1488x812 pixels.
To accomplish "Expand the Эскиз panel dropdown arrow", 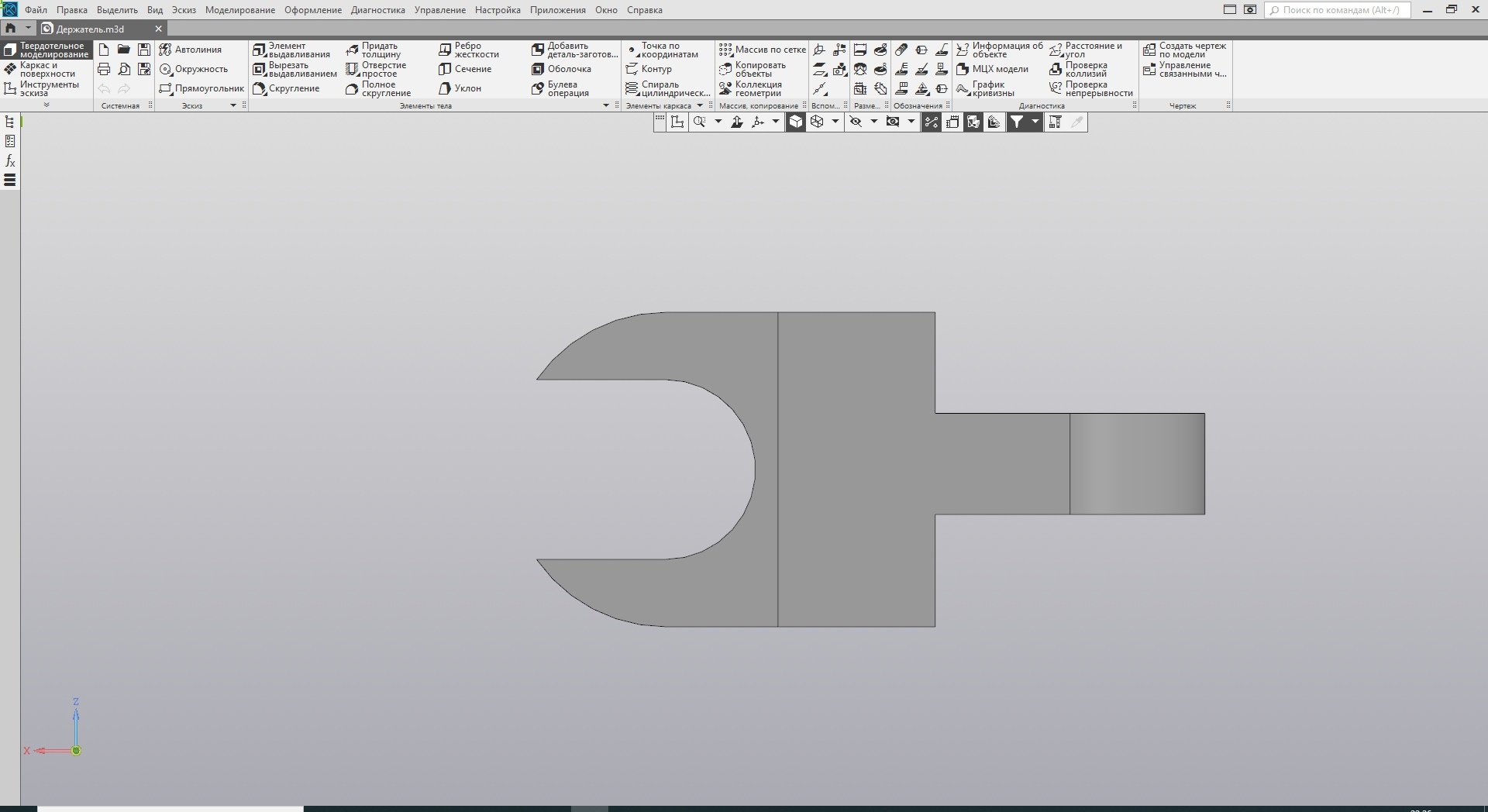I will (232, 105).
